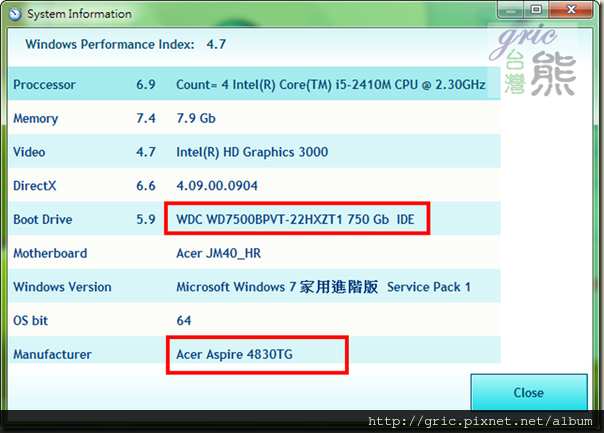The height and width of the screenshot is (433, 604).
Task: Click the 'Windows Version' row label
Action: pos(62,287)
